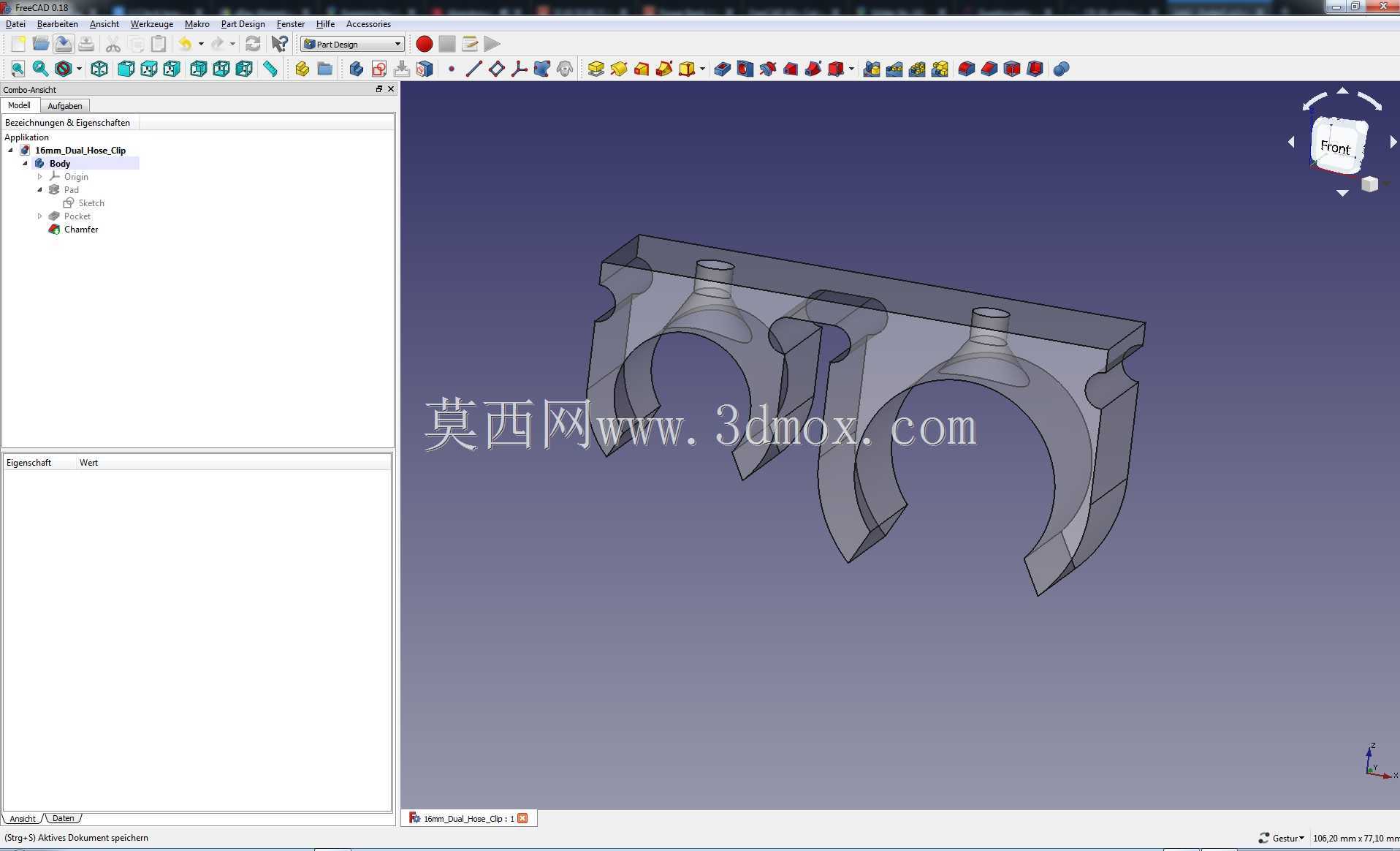Click the Pad tool icon
The image size is (1400, 851).
click(x=596, y=69)
